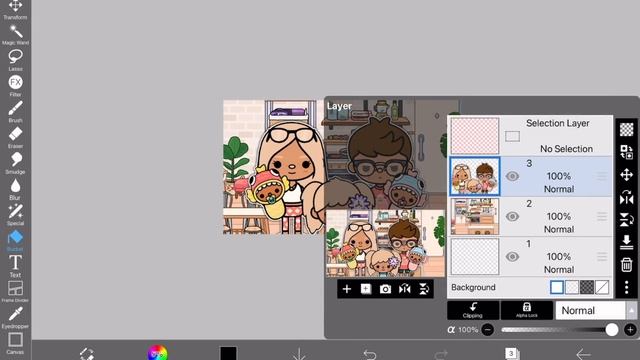Click the black current color swatch
The image size is (640, 360).
point(228,353)
